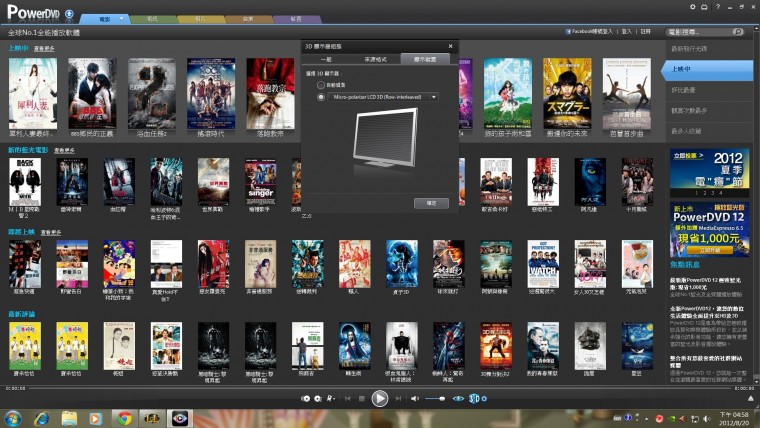Click the 登入 login link
760x428 pixels.
point(627,32)
